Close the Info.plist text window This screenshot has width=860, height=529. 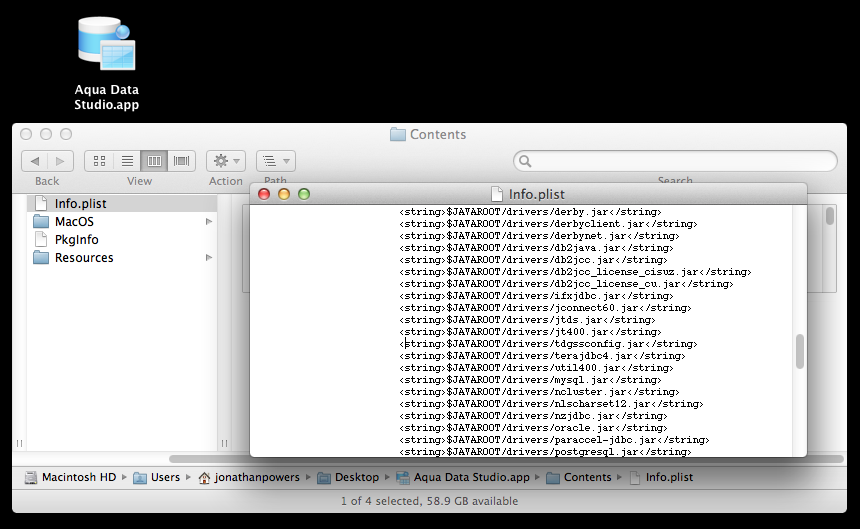point(264,194)
